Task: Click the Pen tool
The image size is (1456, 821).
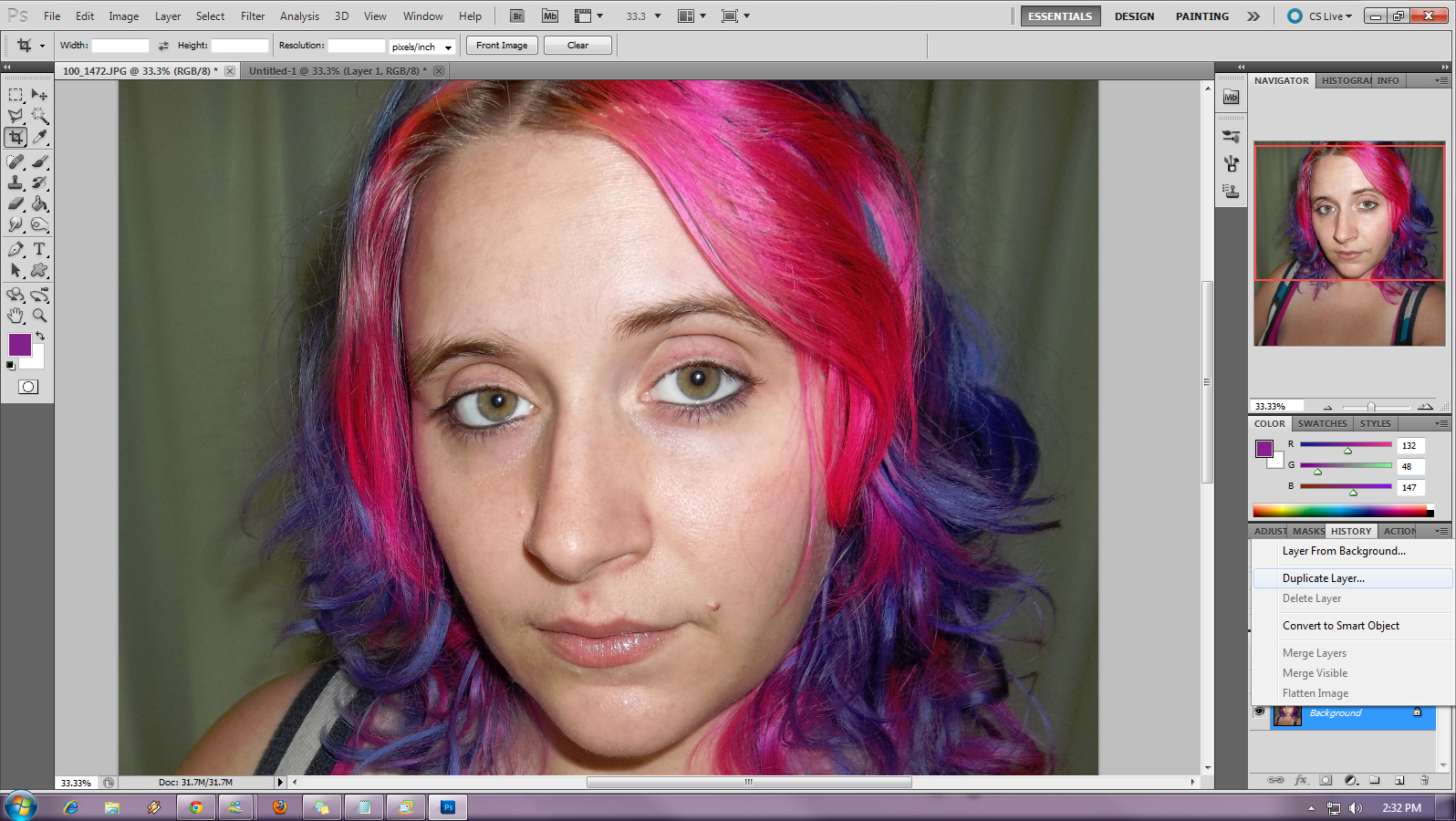Action: coord(16,249)
